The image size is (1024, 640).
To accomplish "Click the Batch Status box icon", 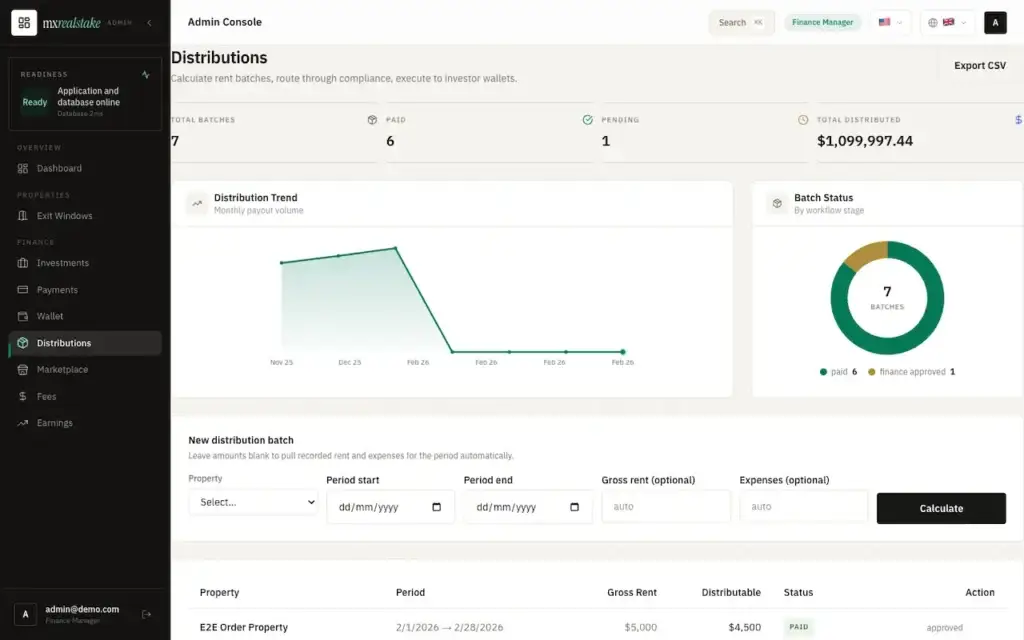I will pos(777,204).
